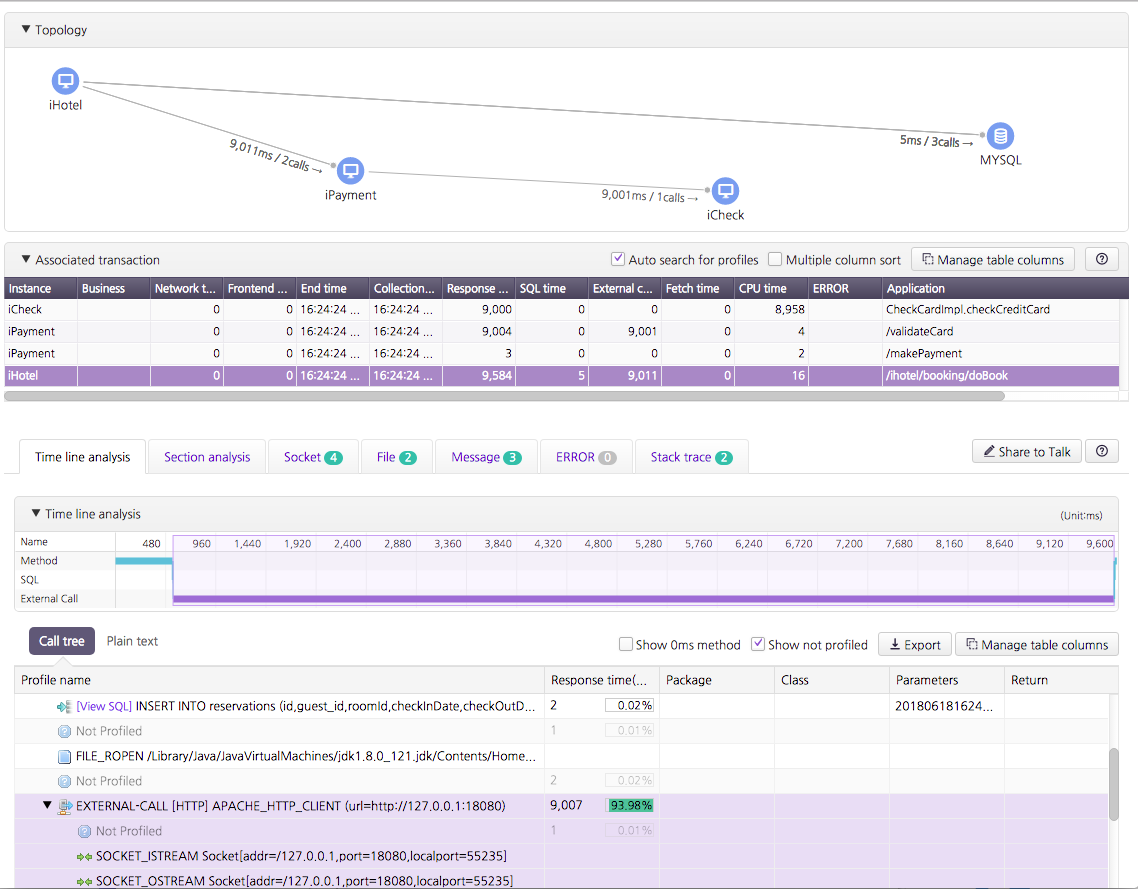The image size is (1138, 889).
Task: Select the MYSQL database node icon
Action: point(1000,136)
